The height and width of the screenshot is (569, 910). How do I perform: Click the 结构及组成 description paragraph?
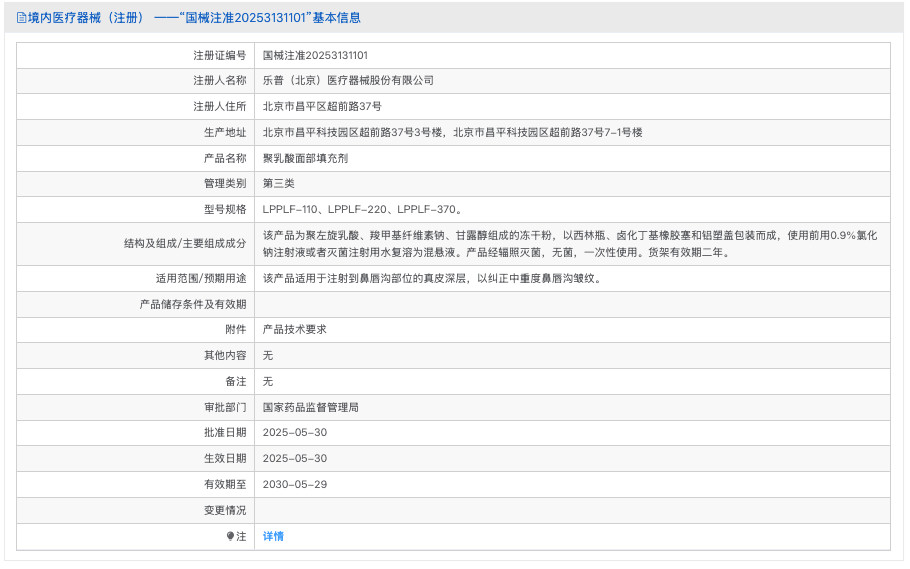coord(570,244)
